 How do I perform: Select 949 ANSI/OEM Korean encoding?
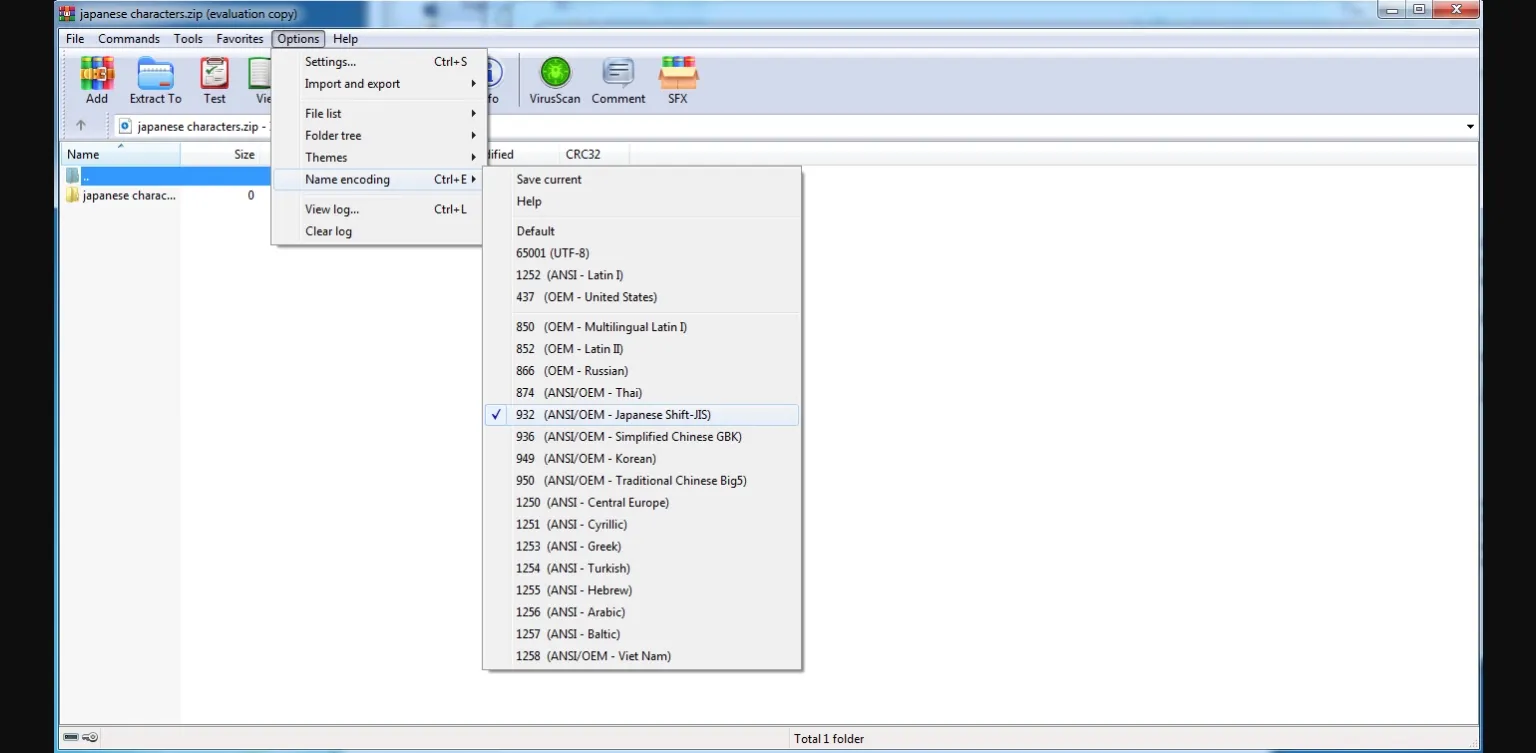point(585,459)
